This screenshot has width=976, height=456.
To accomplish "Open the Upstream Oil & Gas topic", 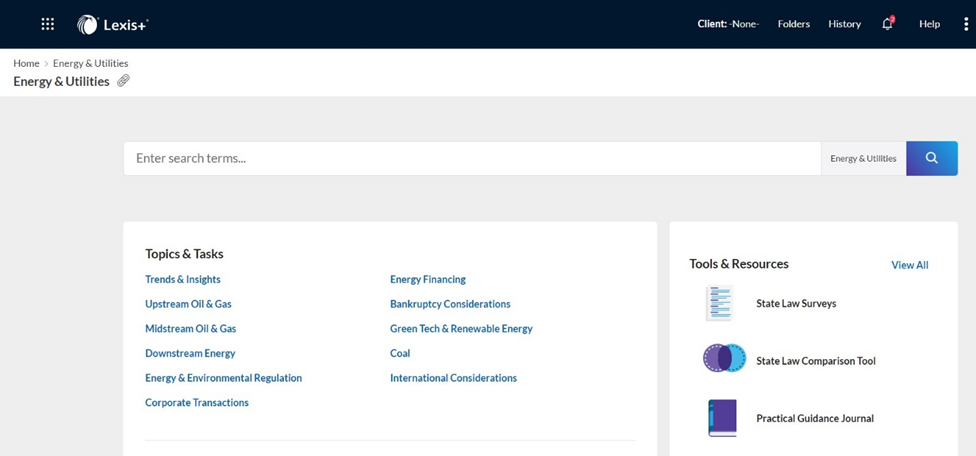I will click(x=188, y=304).
